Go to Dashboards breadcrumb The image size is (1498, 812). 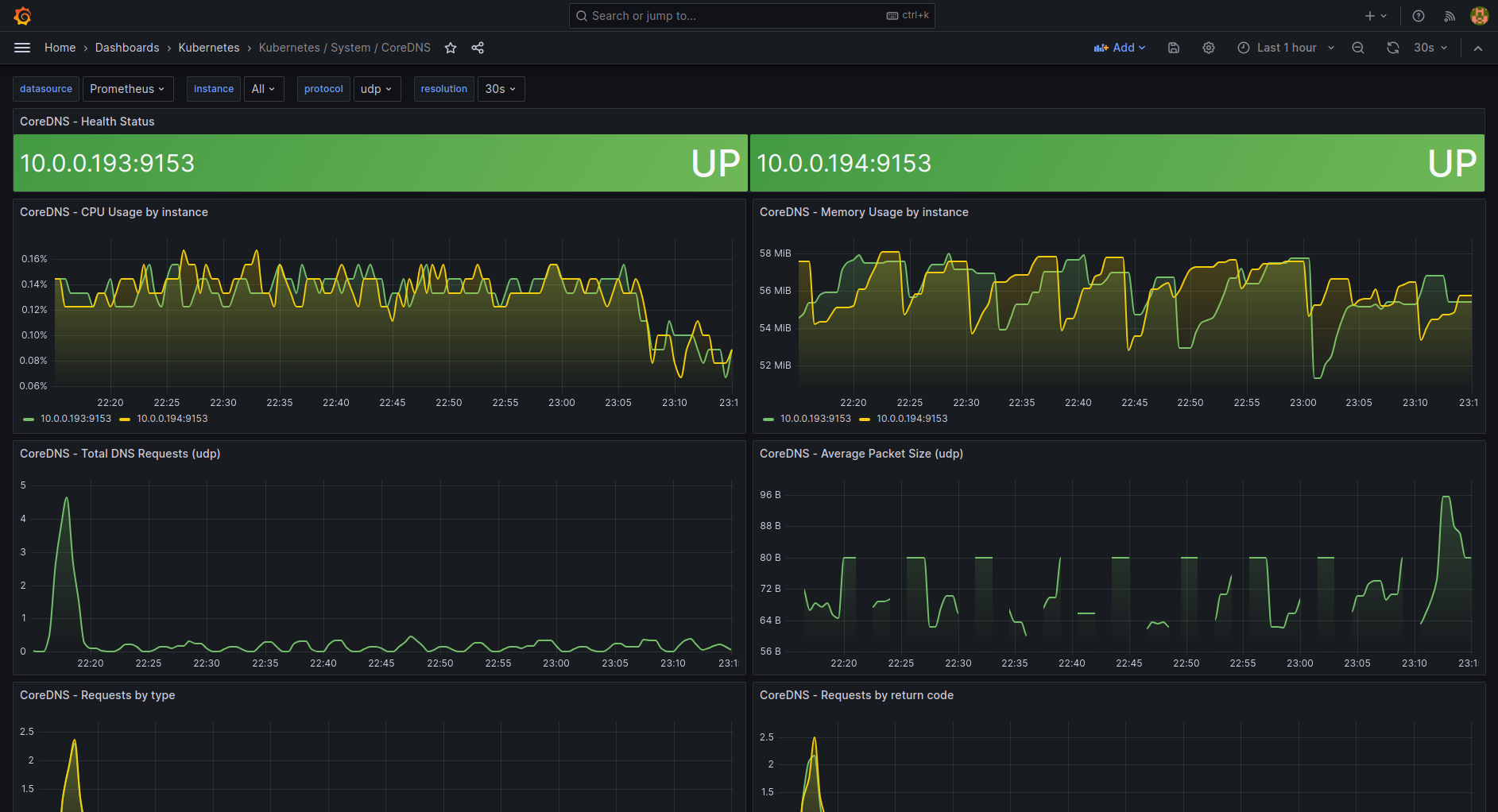tap(127, 48)
